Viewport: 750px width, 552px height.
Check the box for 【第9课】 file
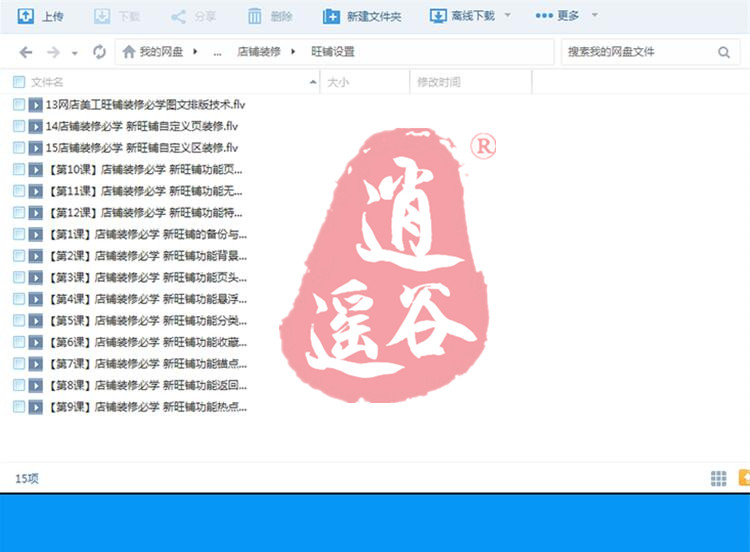coord(19,407)
